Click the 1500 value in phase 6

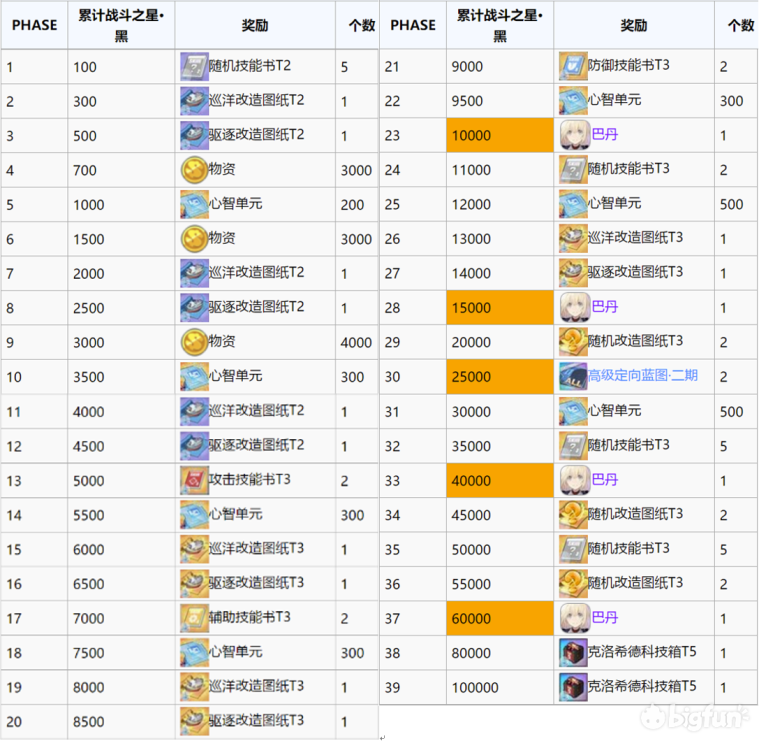[89, 239]
